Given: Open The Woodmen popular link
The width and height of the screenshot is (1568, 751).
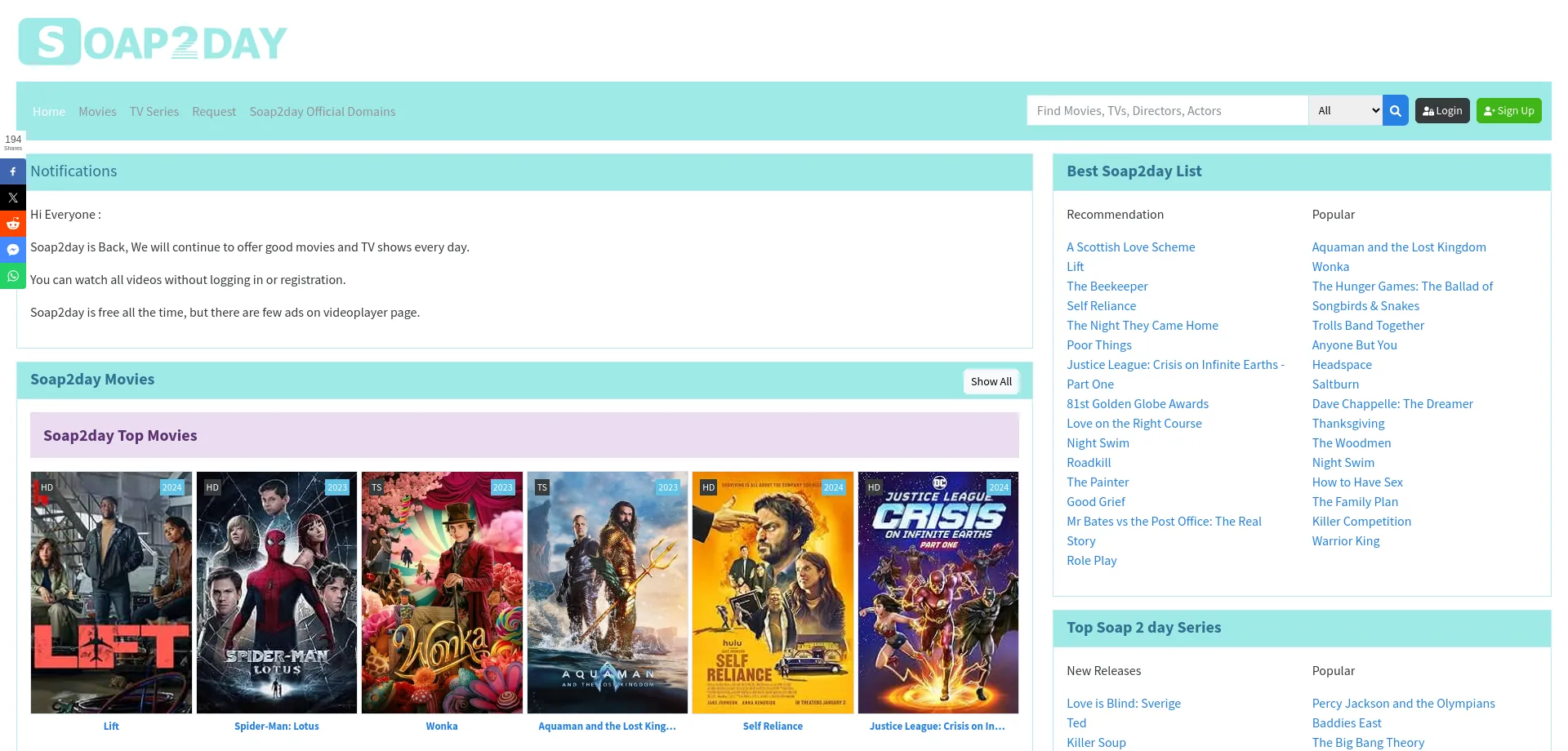Looking at the screenshot, I should tap(1352, 443).
